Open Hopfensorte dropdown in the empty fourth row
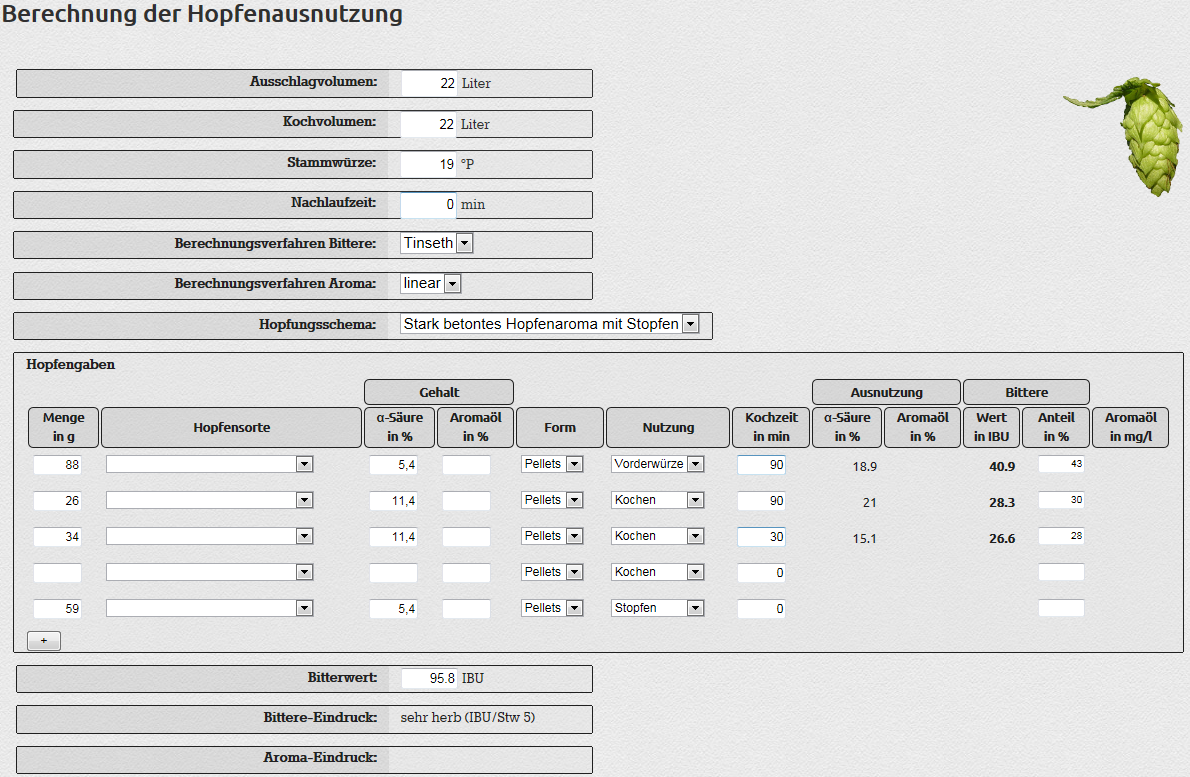This screenshot has width=1190, height=777. (x=210, y=572)
